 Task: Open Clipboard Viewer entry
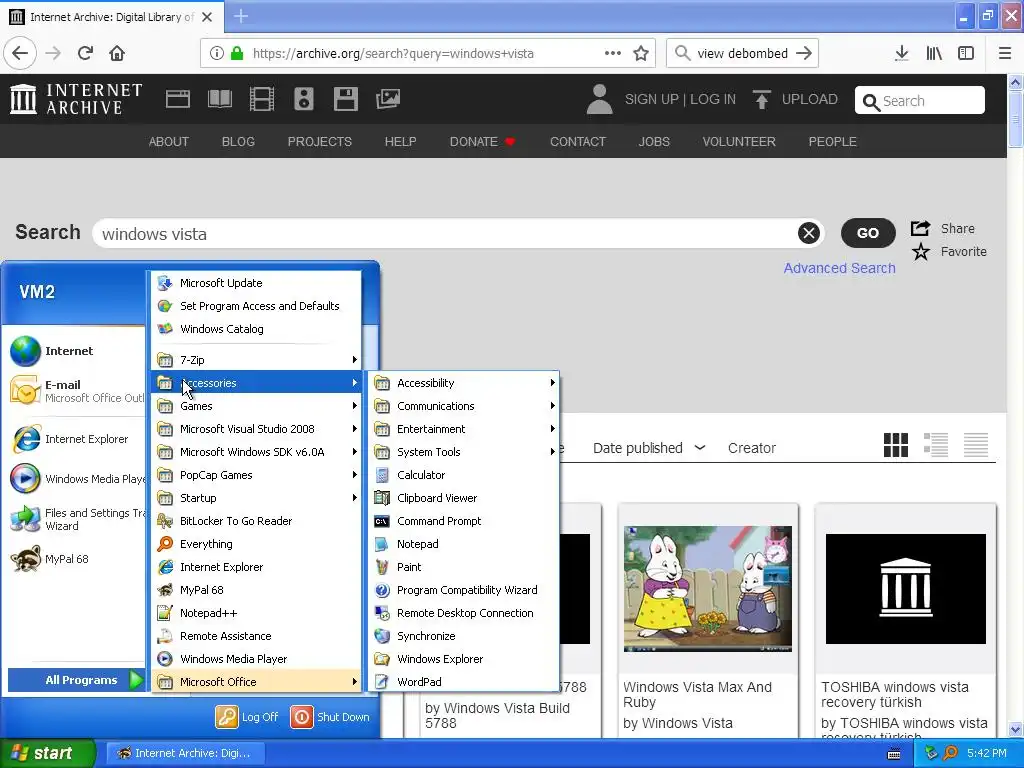pyautogui.click(x=463, y=498)
